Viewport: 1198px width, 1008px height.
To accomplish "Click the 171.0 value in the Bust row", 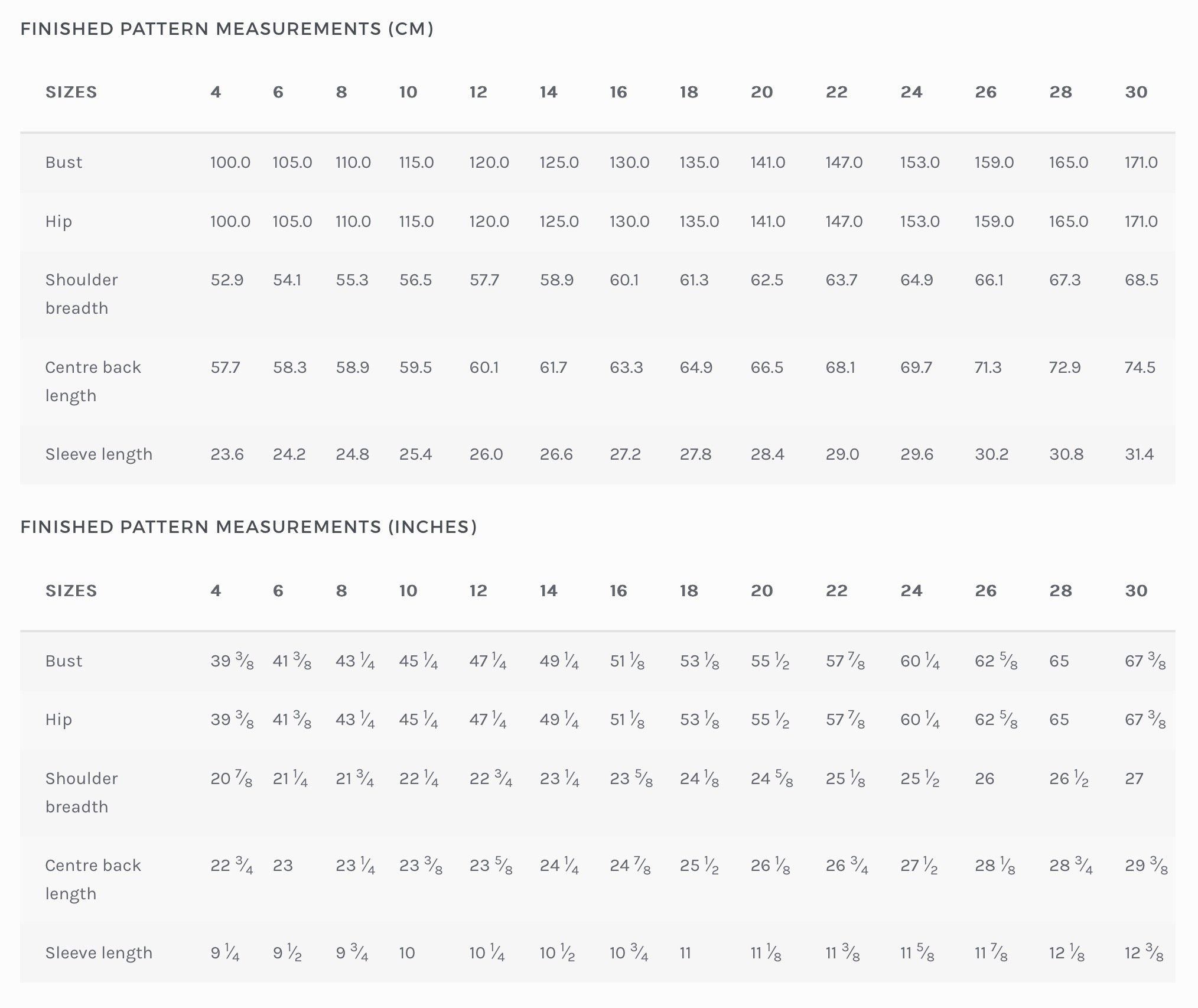I will 1141,162.
